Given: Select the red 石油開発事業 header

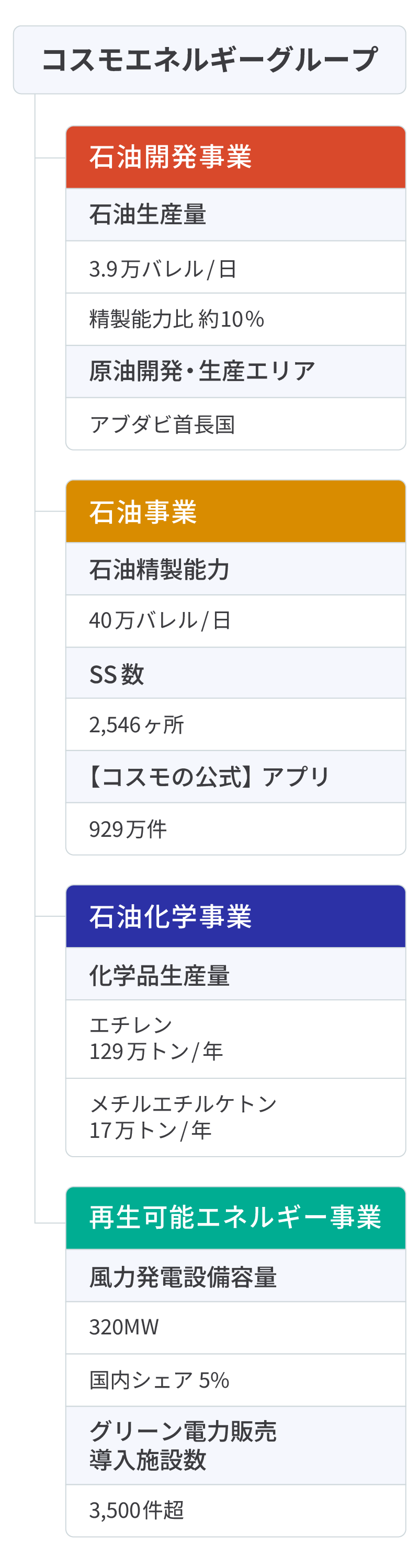Looking at the screenshot, I should [x=236, y=157].
